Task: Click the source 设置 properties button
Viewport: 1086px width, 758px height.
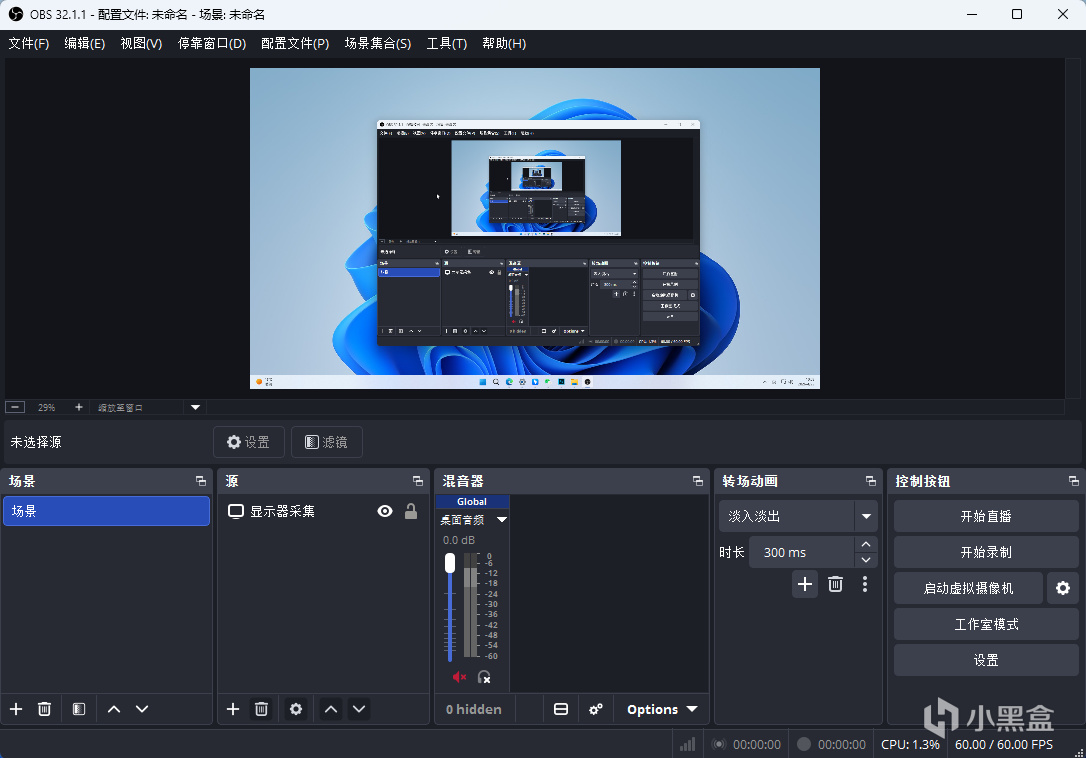Action: tap(249, 442)
